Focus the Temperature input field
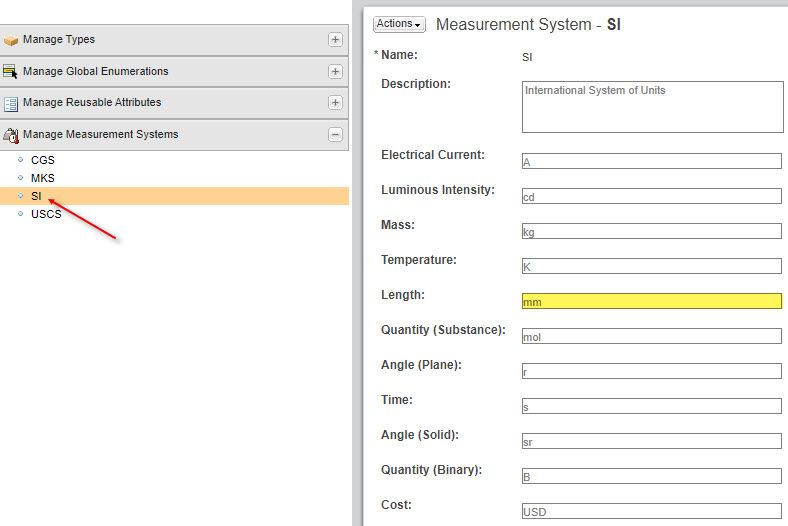Image resolution: width=788 pixels, height=526 pixels. [651, 266]
